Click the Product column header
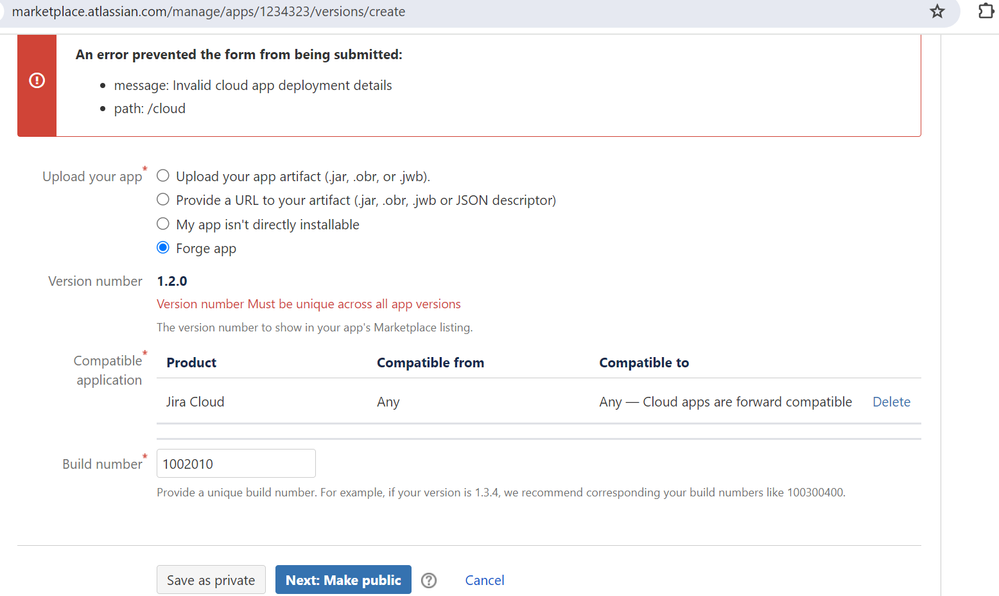 click(191, 363)
